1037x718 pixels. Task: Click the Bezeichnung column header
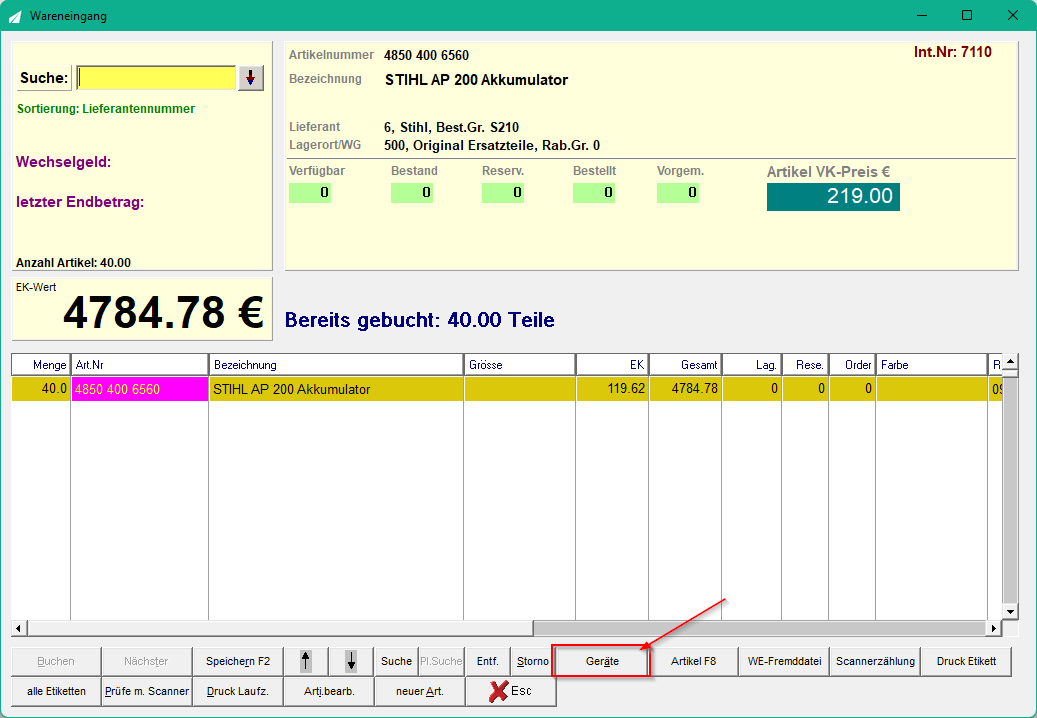pos(336,365)
